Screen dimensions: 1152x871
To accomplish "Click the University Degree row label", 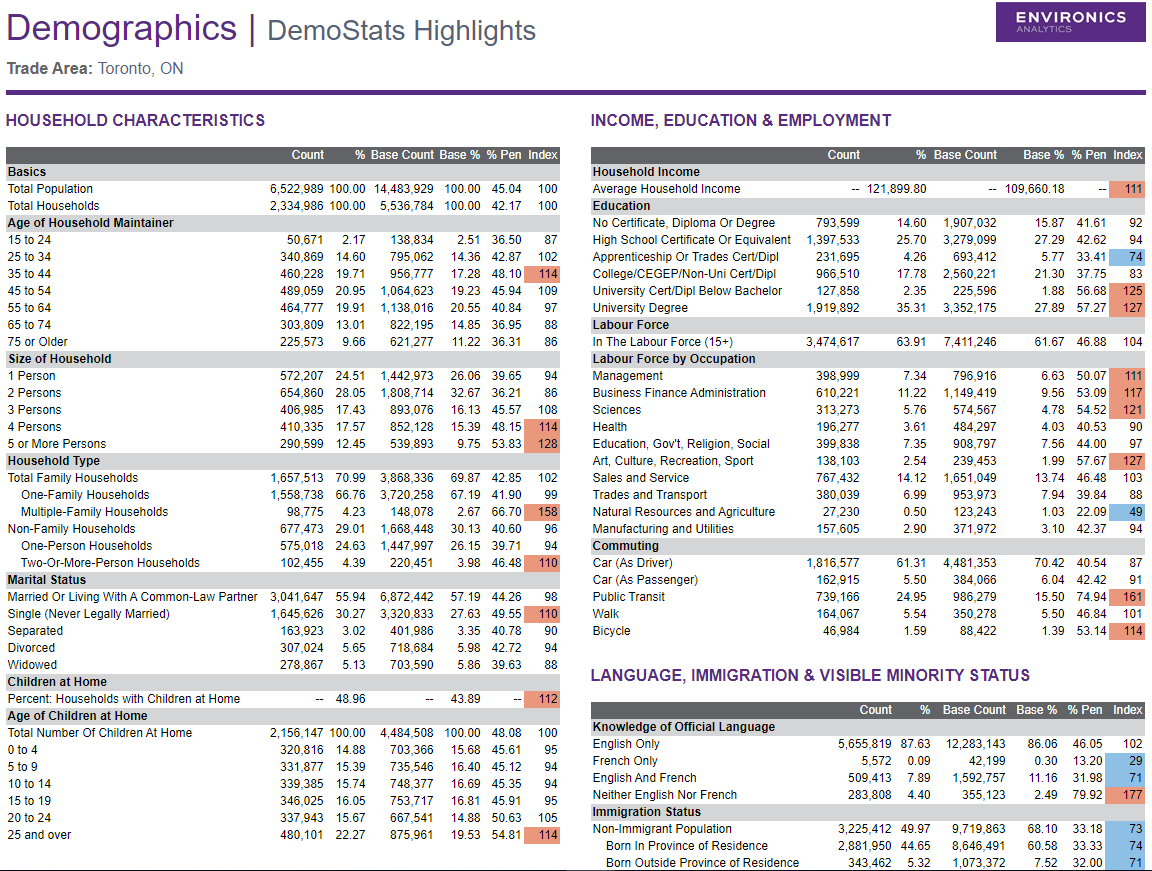I will click(x=640, y=308).
